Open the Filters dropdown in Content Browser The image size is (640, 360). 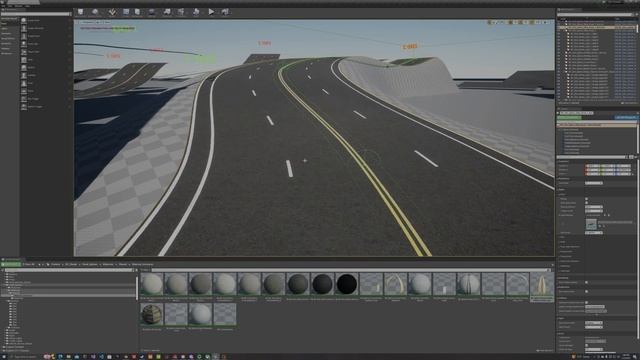[x=145, y=270]
